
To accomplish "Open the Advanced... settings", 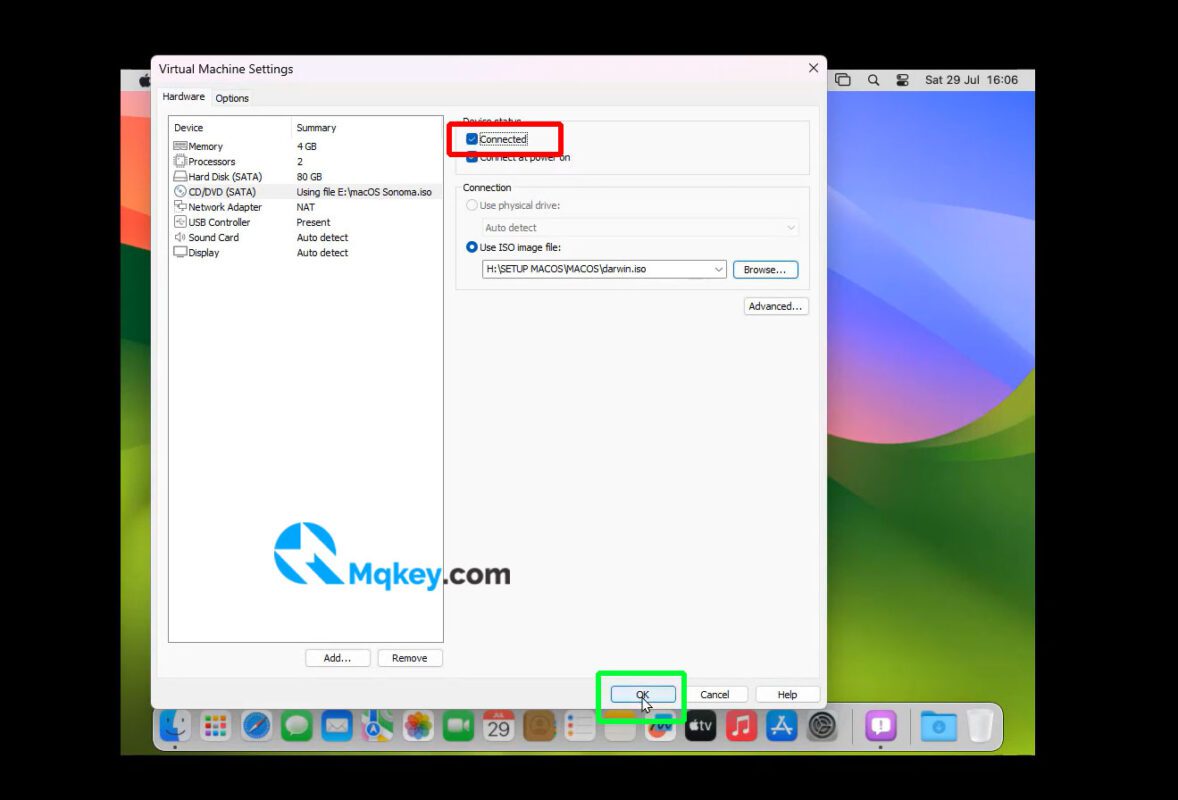I will [775, 306].
